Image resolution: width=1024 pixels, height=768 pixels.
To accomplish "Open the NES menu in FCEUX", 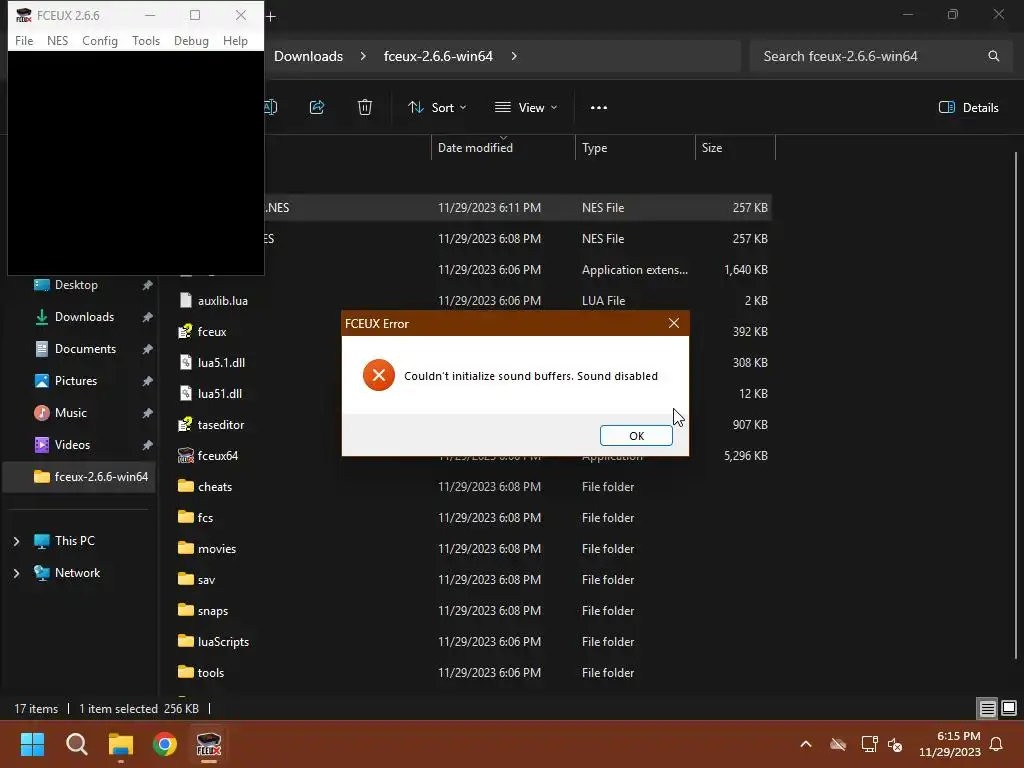I will tap(57, 40).
